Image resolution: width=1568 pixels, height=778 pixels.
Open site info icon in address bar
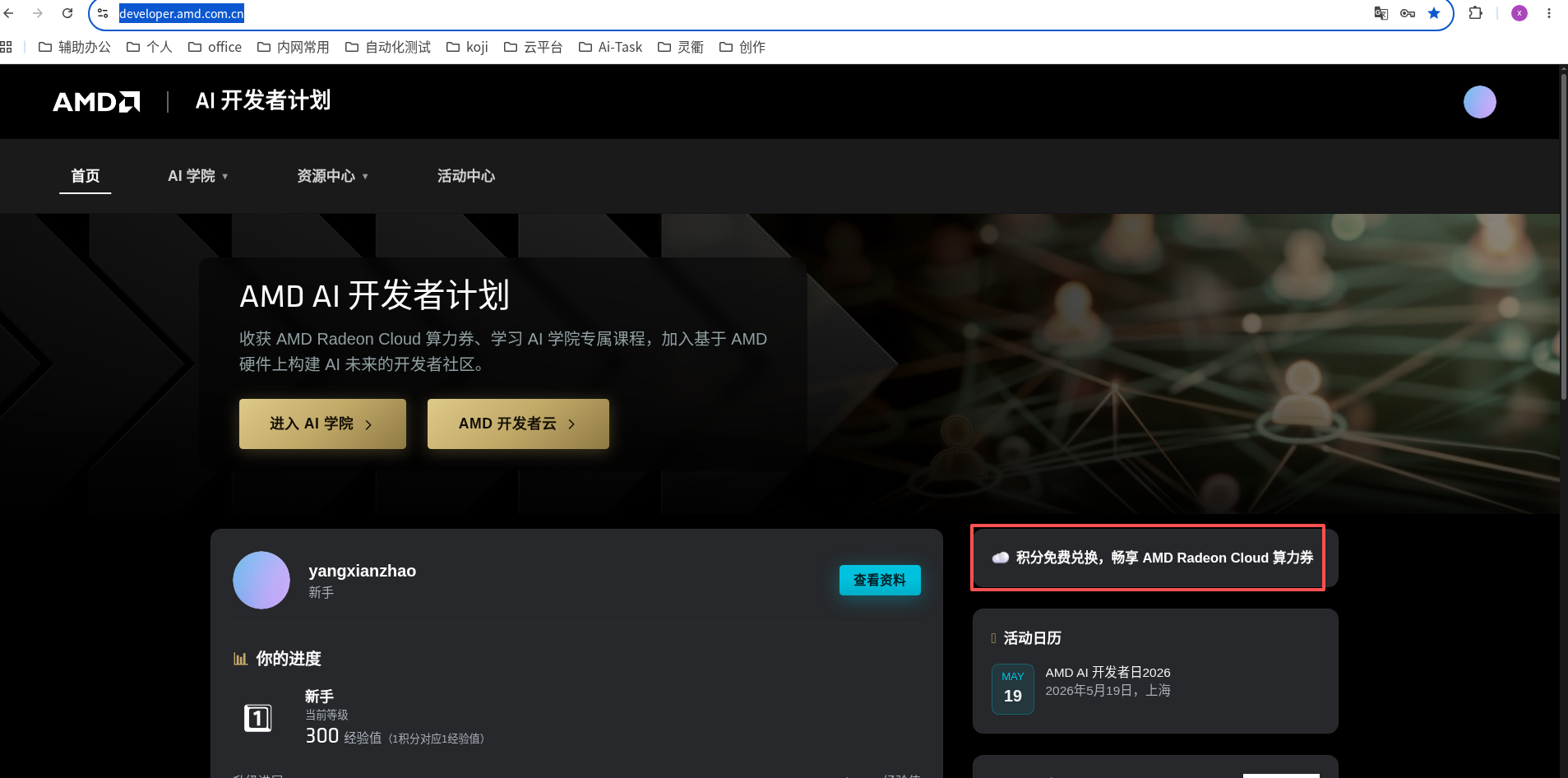tap(103, 13)
